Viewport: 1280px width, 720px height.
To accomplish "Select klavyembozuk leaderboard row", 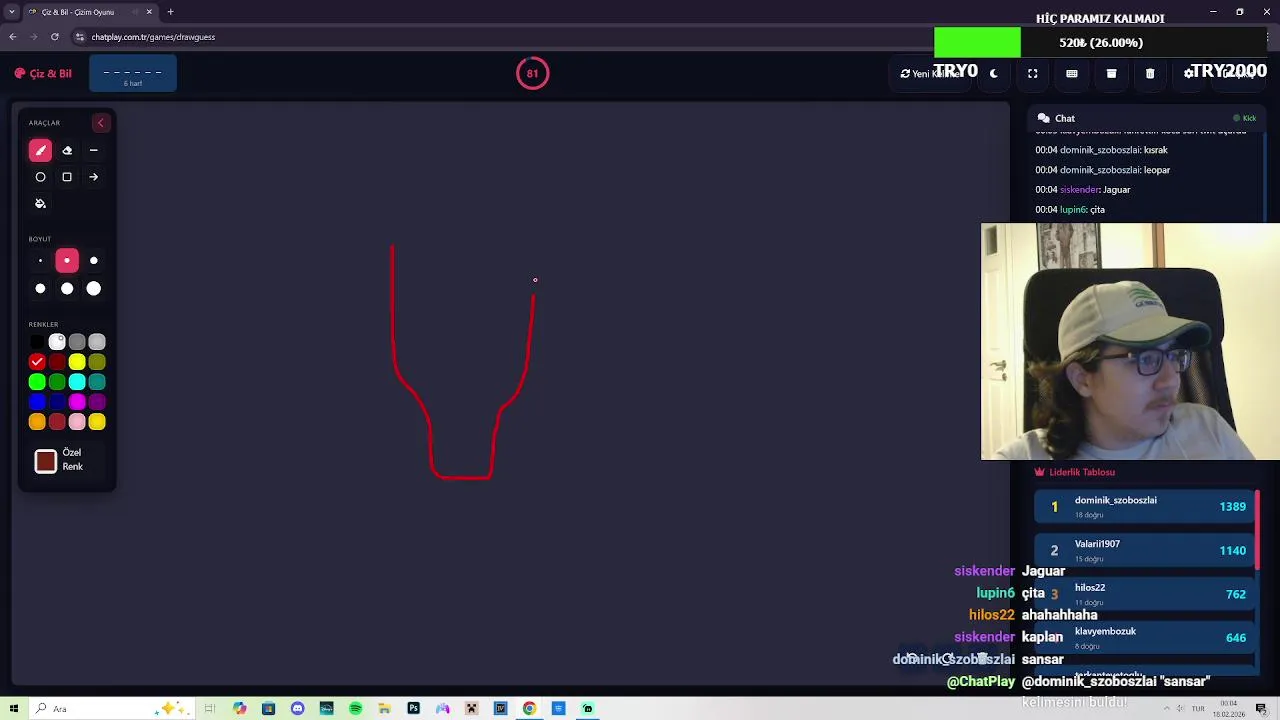I will [1143, 638].
